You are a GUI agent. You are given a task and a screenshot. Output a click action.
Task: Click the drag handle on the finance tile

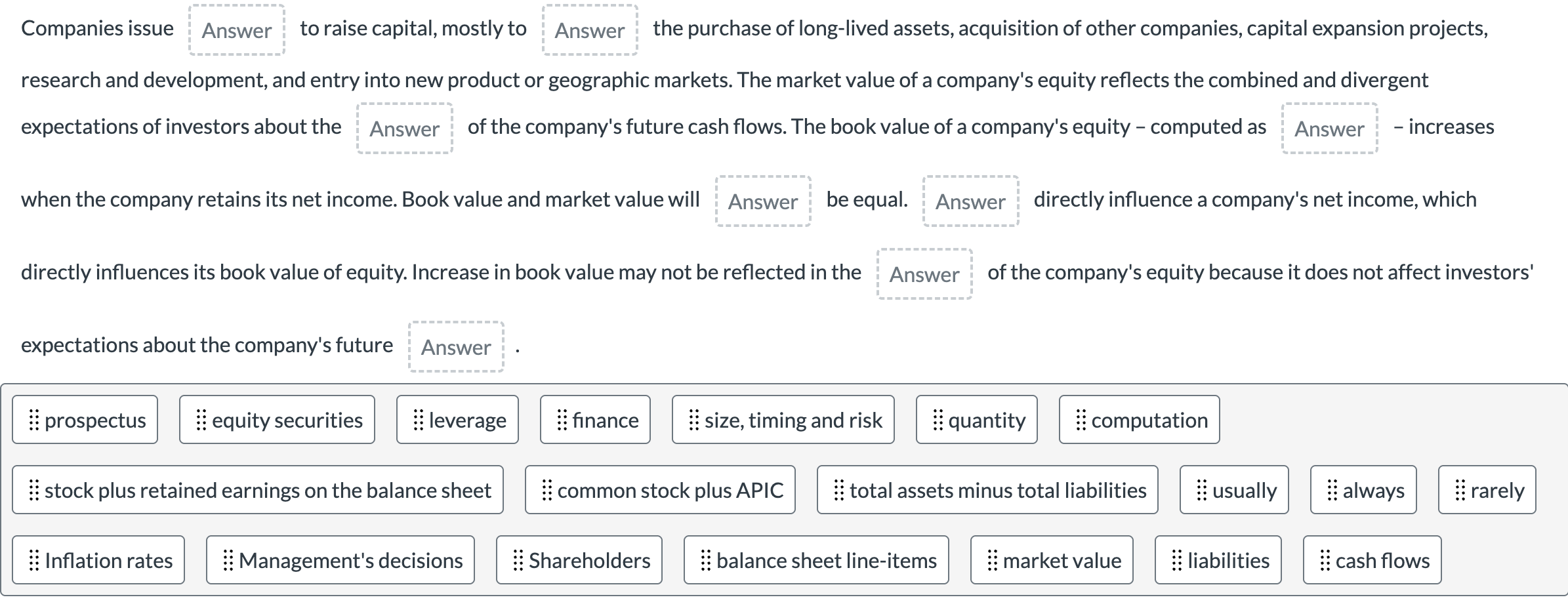(x=561, y=420)
